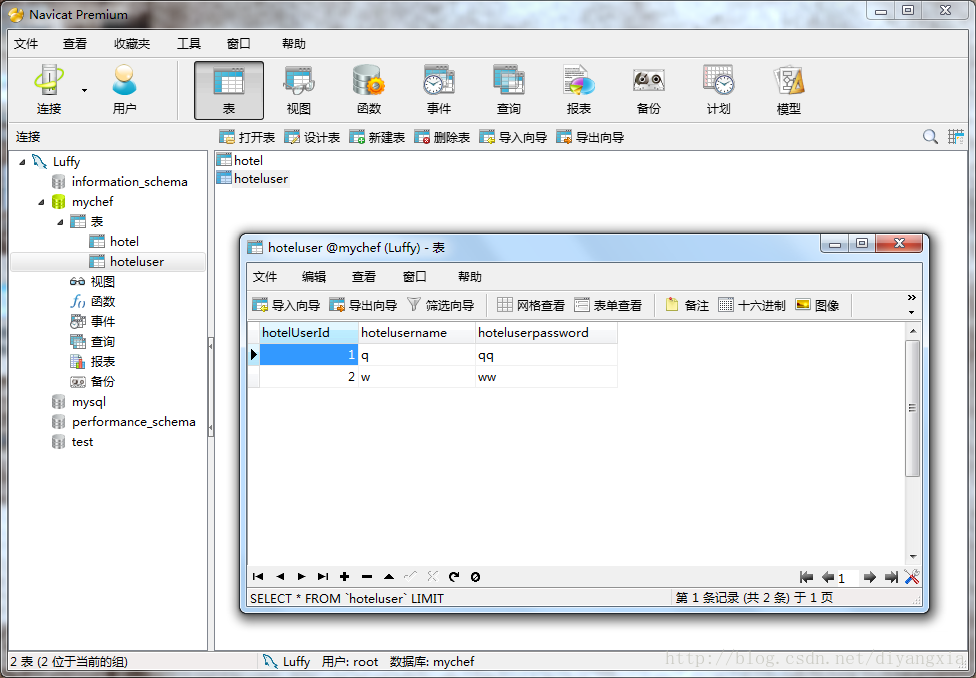Click the 备注 memo button
This screenshot has height=678, width=976.
tap(687, 305)
